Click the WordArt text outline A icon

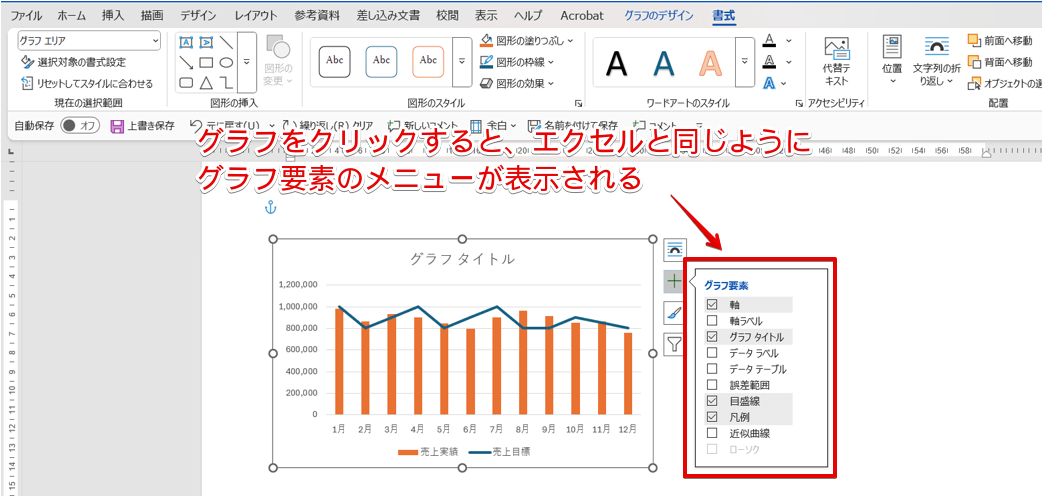coord(769,62)
